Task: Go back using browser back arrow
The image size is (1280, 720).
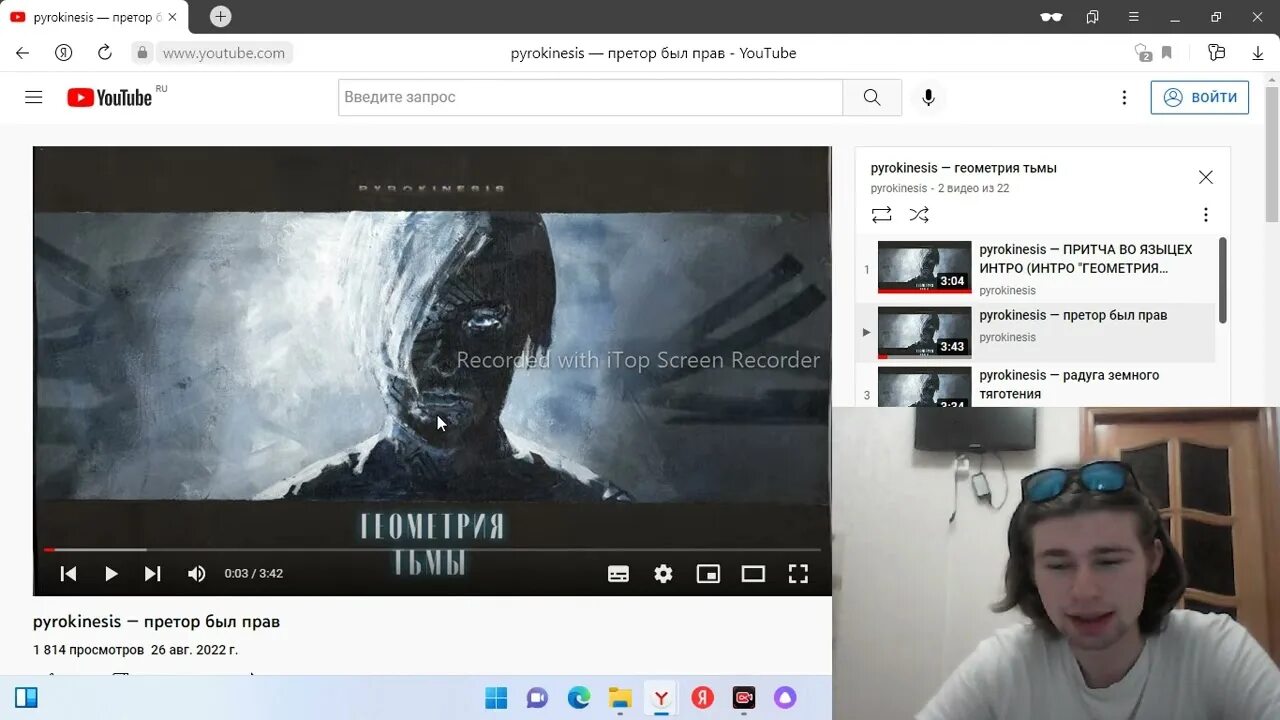Action: coord(22,53)
